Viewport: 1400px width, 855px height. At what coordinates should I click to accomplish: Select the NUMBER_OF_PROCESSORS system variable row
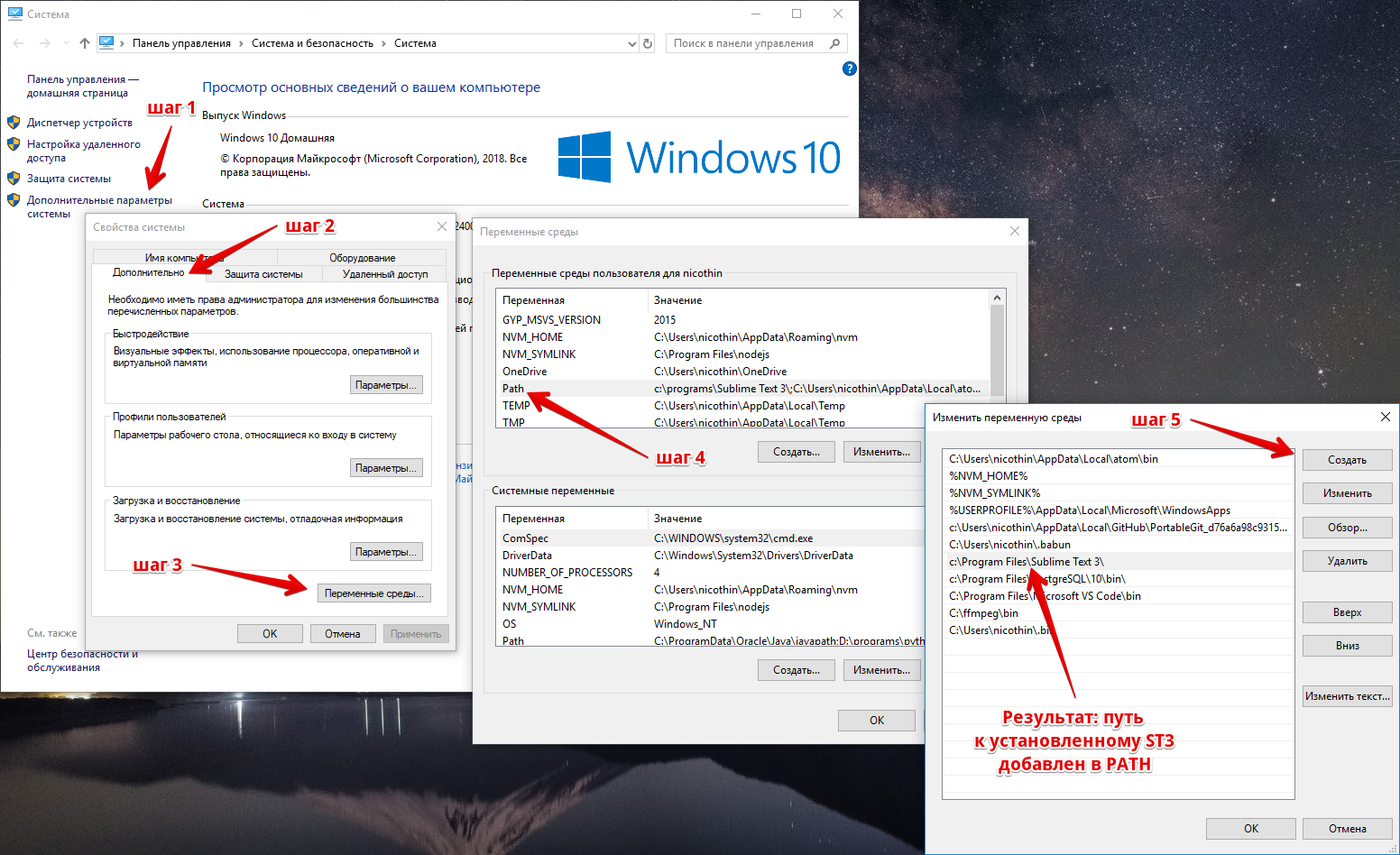(x=710, y=573)
